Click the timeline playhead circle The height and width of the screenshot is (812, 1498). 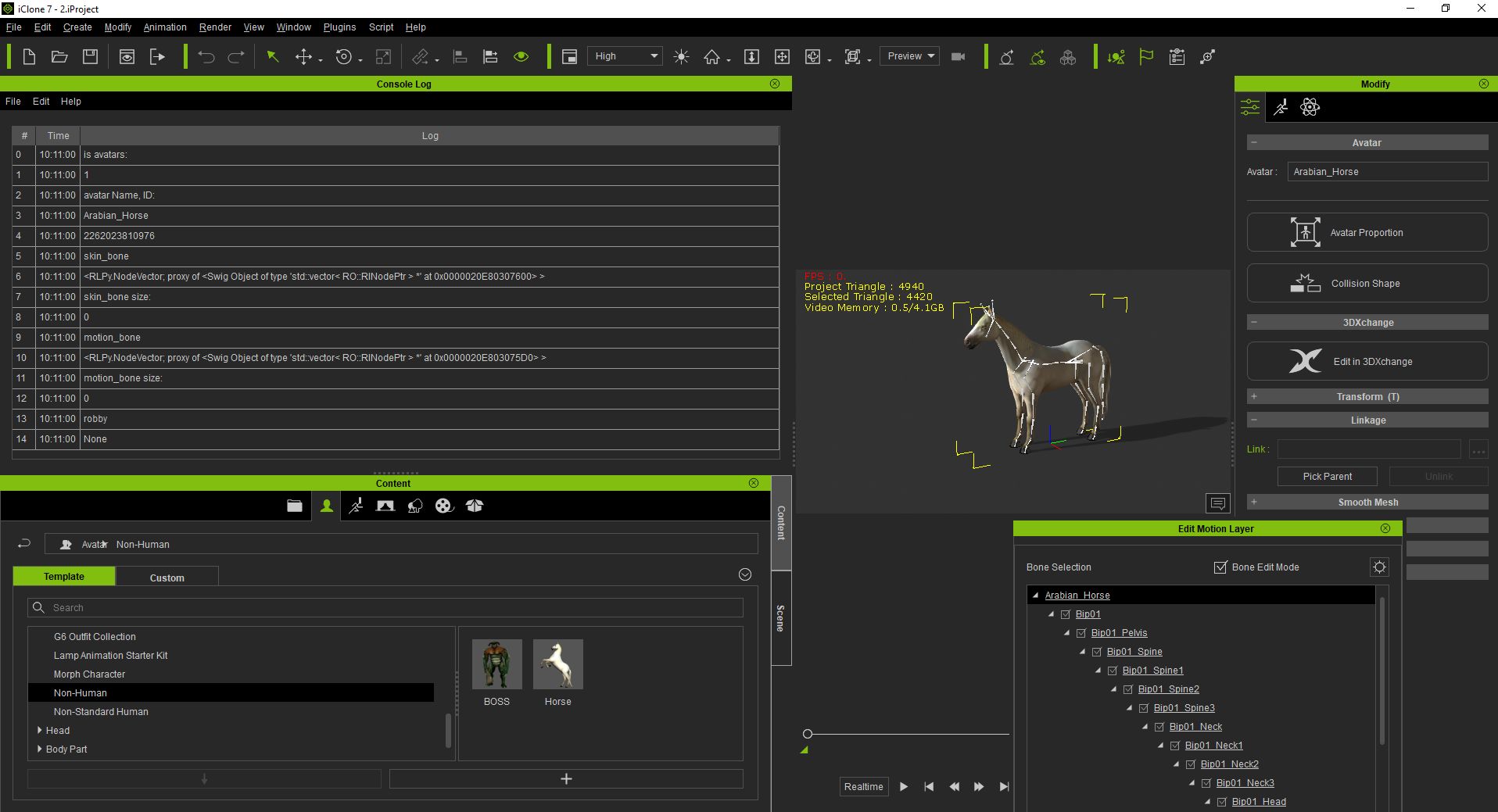click(x=808, y=734)
